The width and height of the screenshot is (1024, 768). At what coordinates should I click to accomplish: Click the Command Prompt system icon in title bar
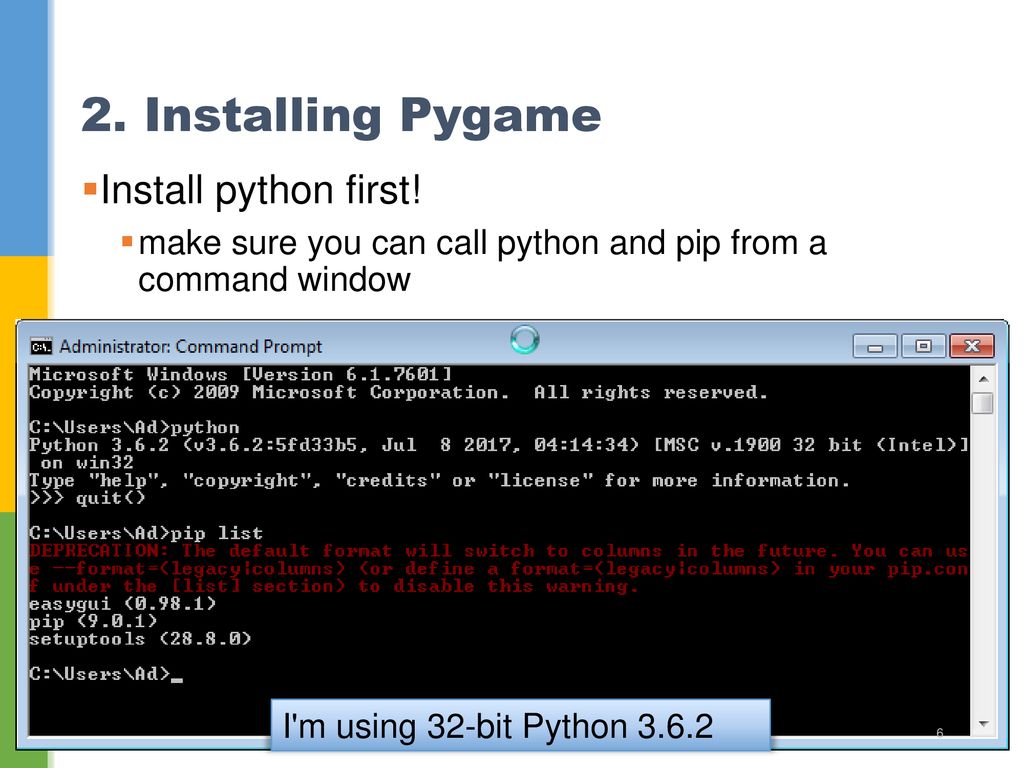(41, 346)
